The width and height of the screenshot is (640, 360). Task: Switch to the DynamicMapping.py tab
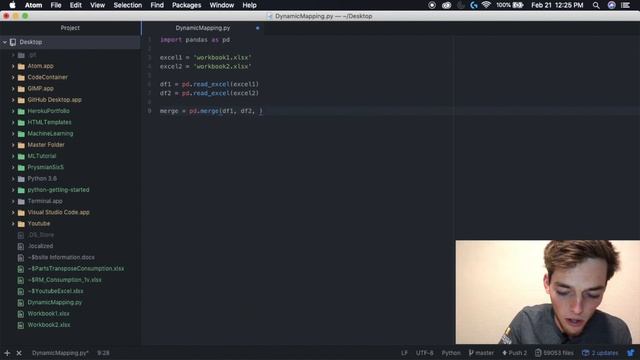pyautogui.click(x=202, y=28)
